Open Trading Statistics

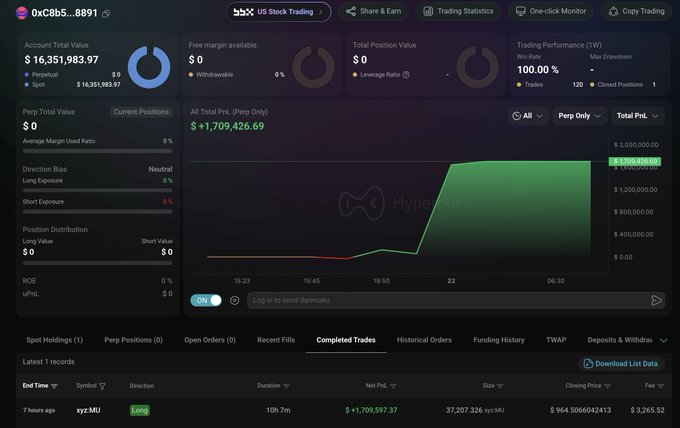click(458, 11)
